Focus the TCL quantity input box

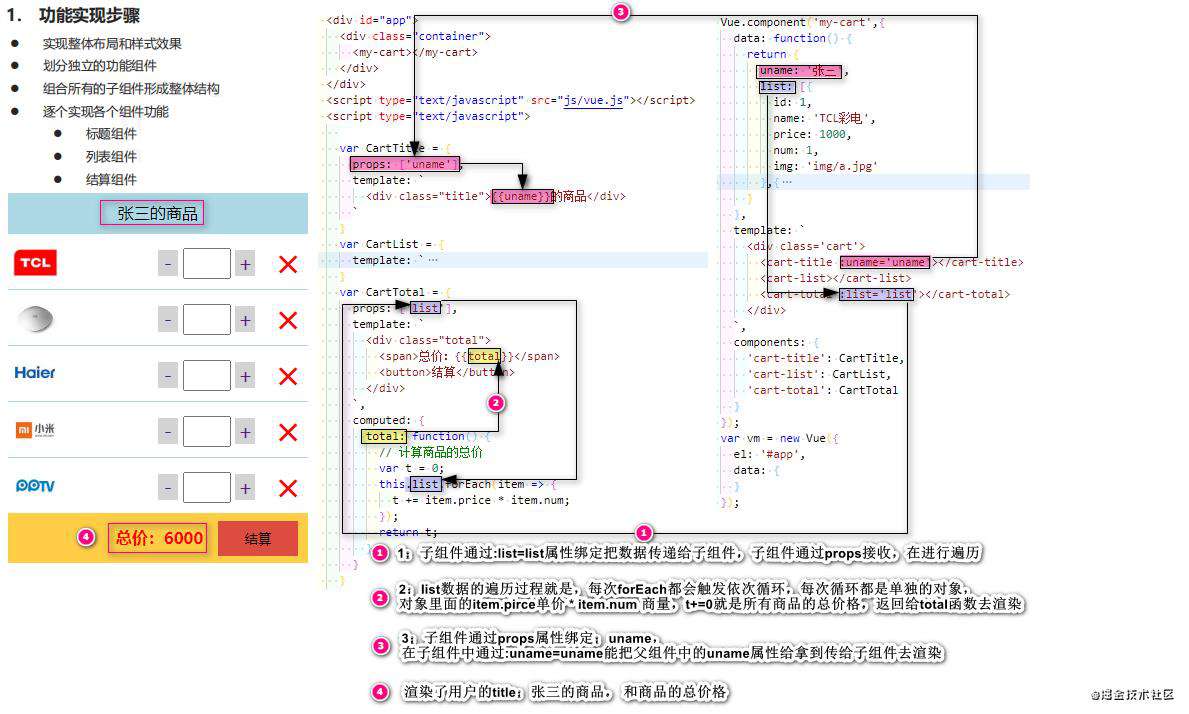[206, 264]
